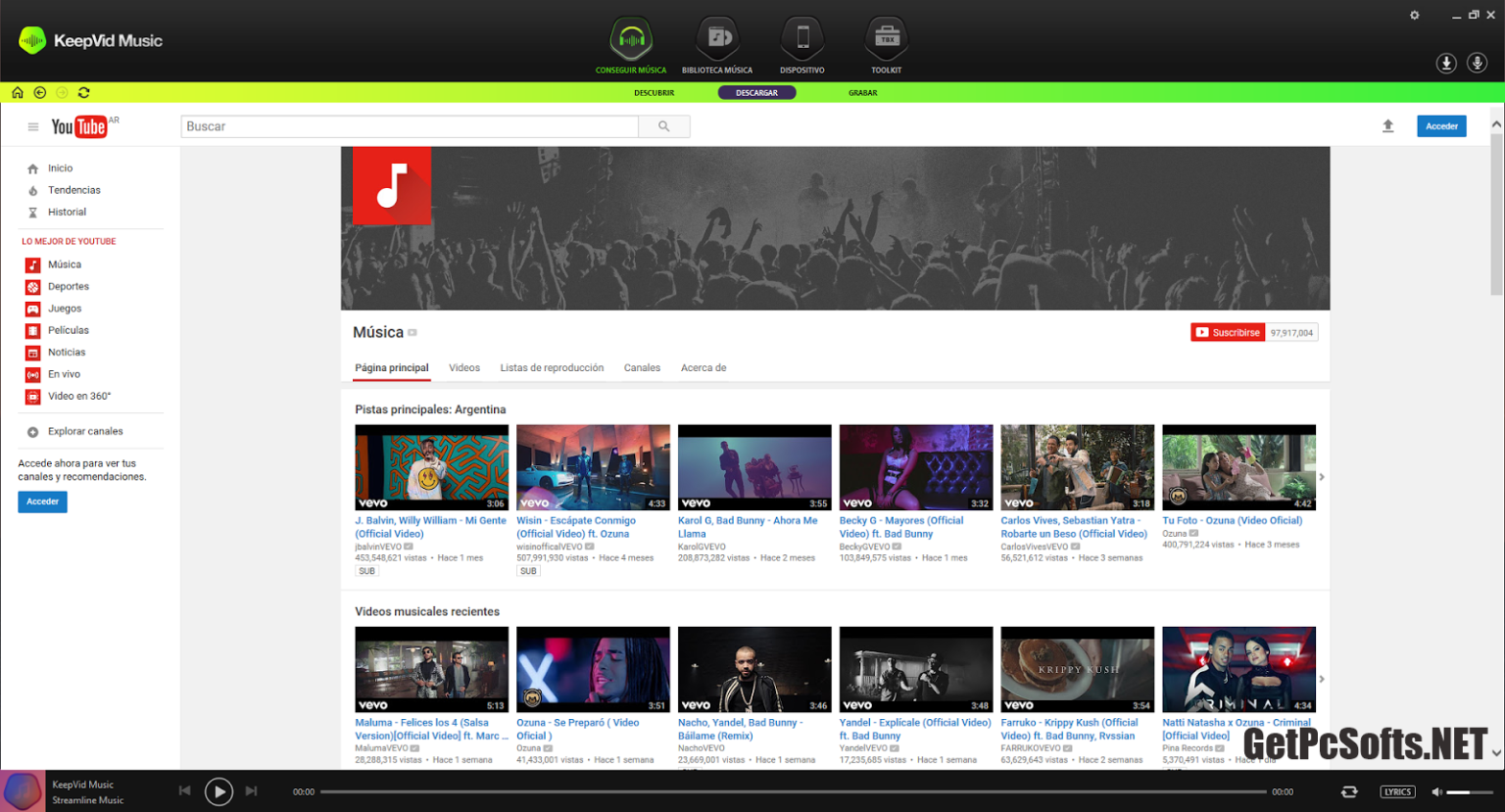
Task: Select the Canales channel tab
Action: [642, 368]
